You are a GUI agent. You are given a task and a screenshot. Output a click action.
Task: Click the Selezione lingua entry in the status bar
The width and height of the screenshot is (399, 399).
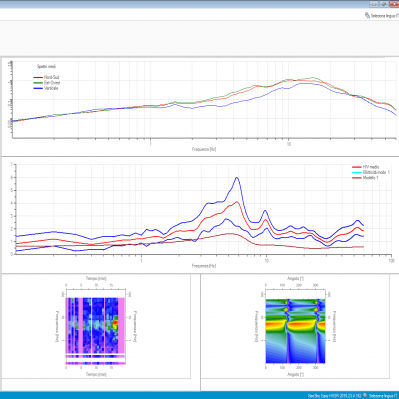384,396
